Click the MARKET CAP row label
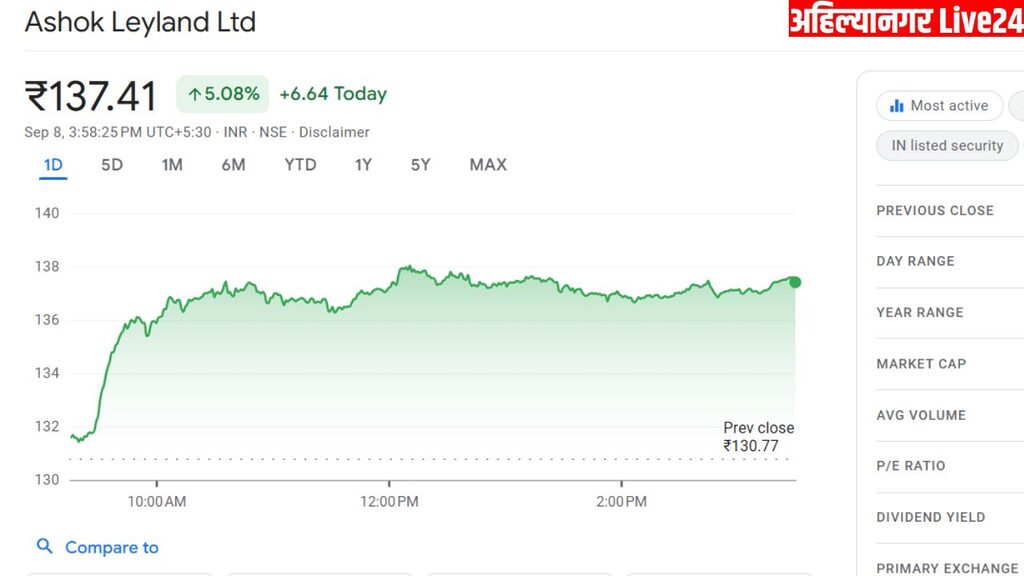The image size is (1024, 576). pos(921,364)
